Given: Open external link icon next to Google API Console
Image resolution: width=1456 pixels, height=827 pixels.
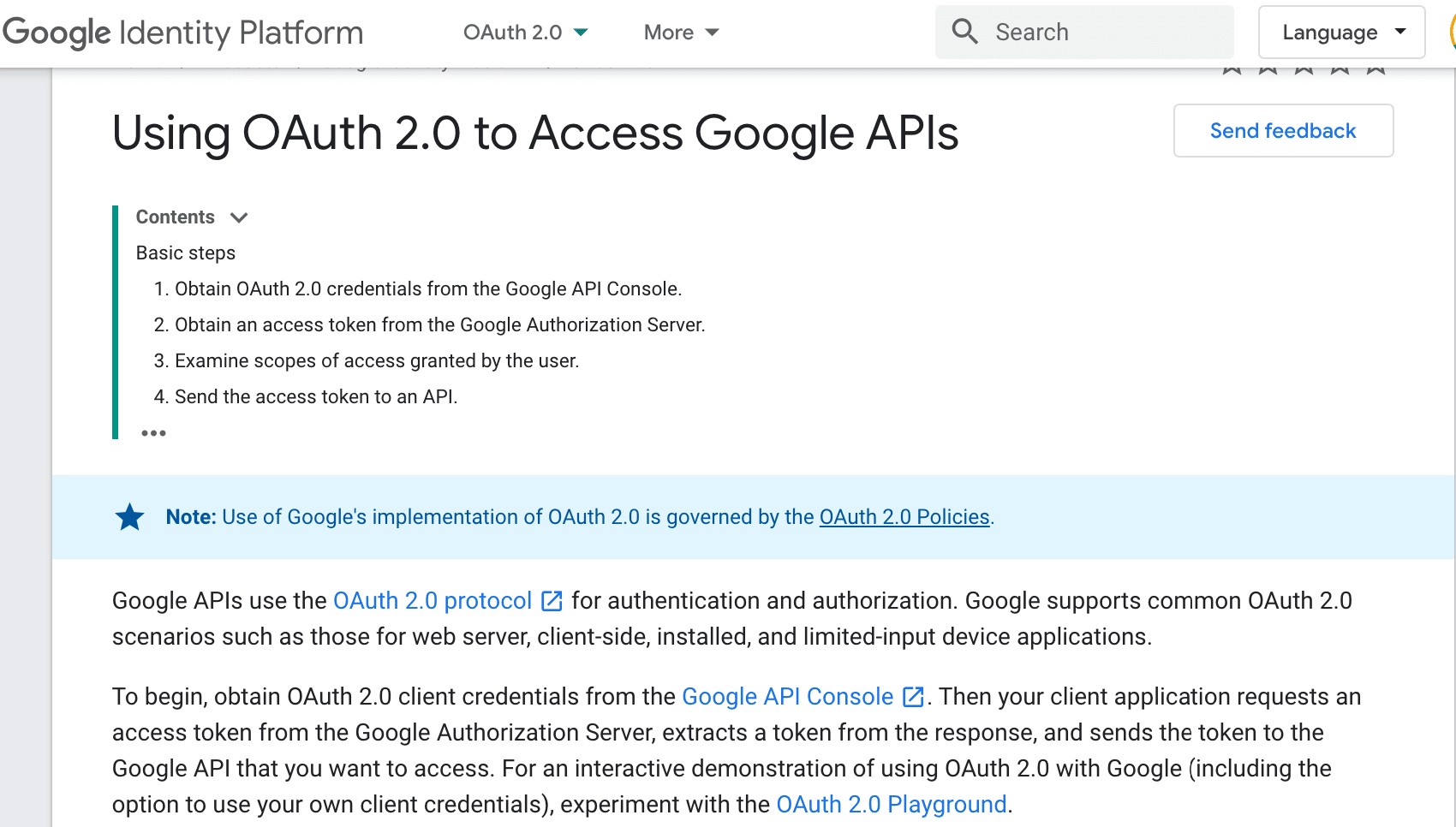Looking at the screenshot, I should (x=913, y=697).
